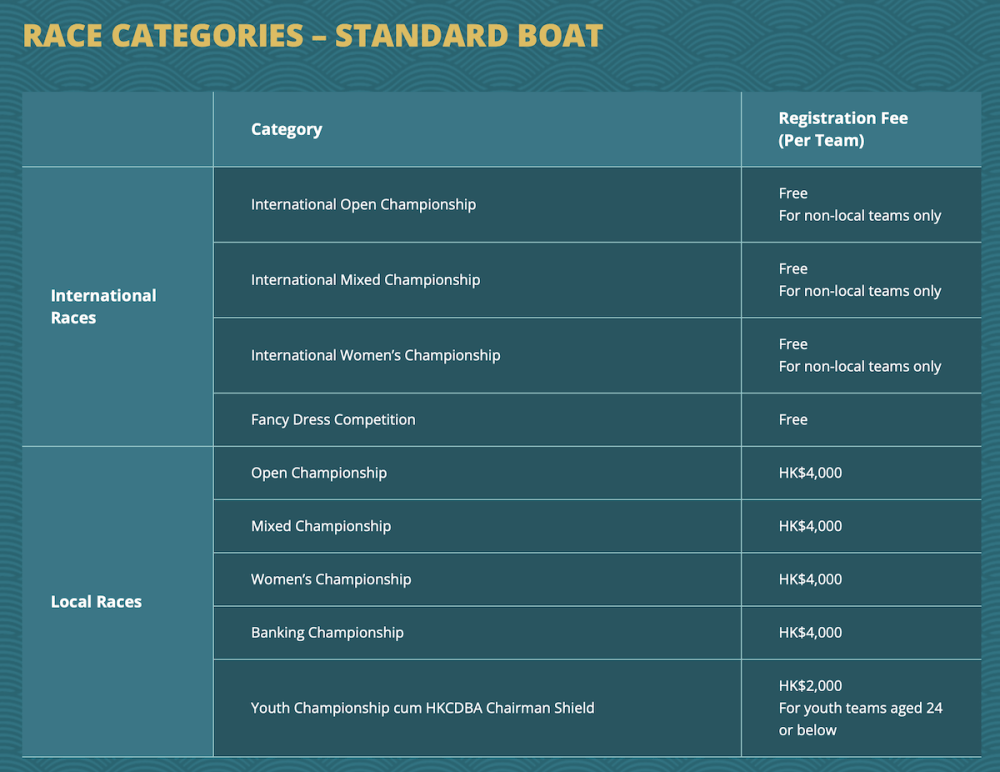Click the local Mixed Championship category cell
The width and height of the screenshot is (1000, 772).
click(x=320, y=526)
